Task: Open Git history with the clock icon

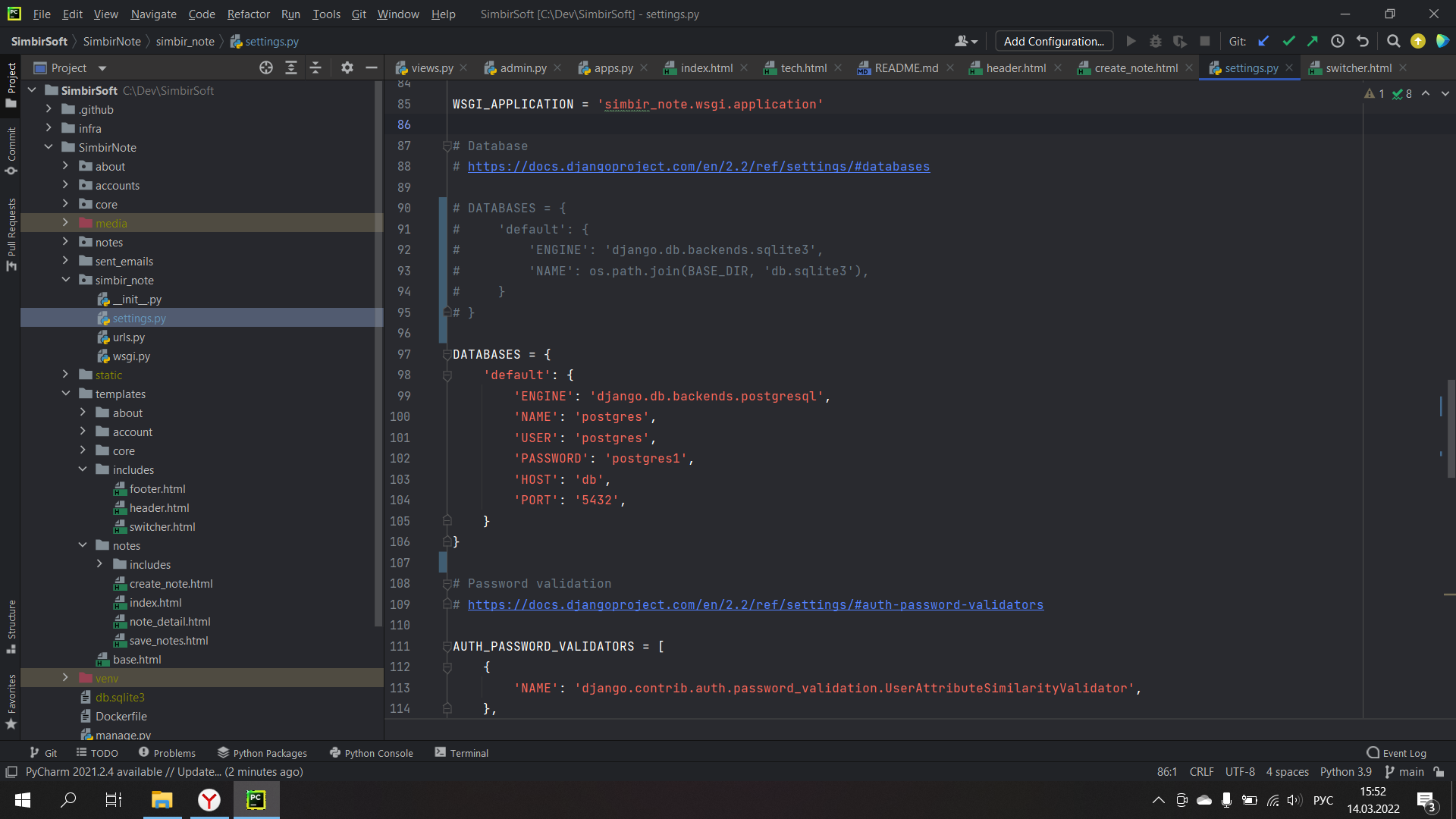Action: tap(1338, 41)
